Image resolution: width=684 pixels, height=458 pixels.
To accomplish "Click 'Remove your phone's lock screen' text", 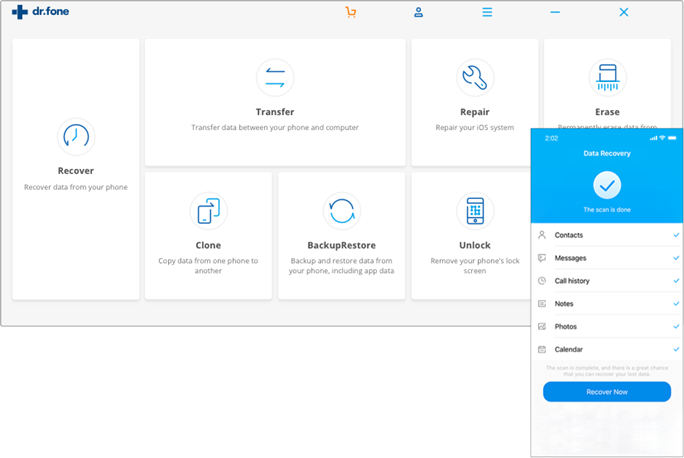I will click(x=475, y=266).
